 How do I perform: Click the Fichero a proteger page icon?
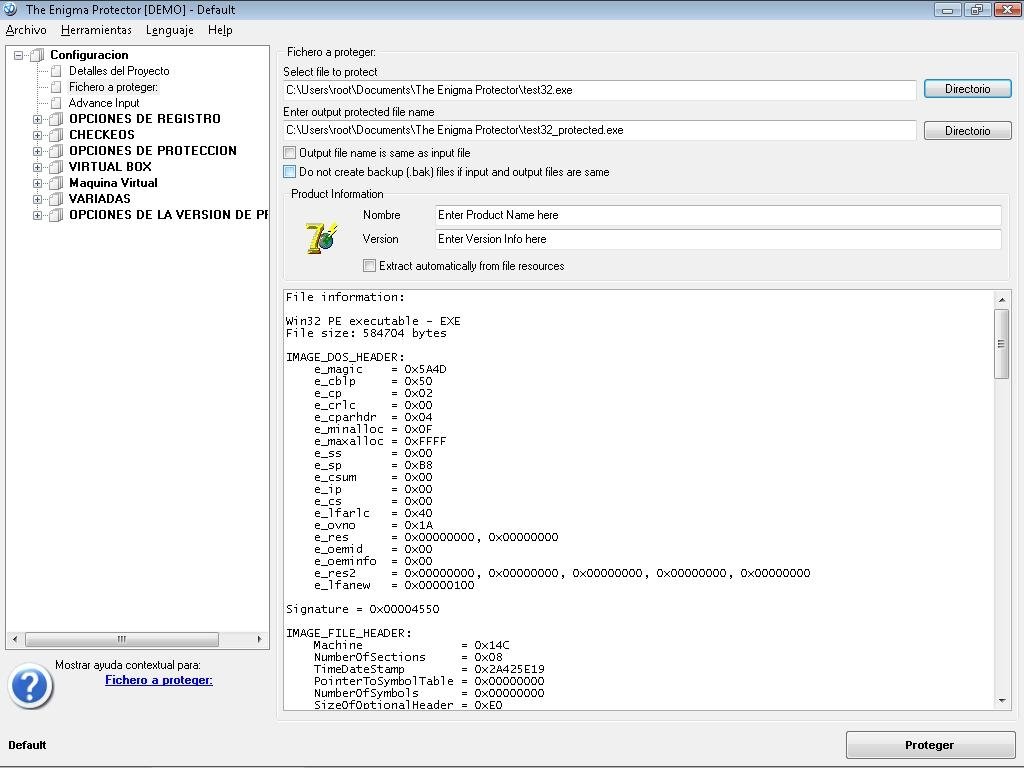click(x=56, y=87)
